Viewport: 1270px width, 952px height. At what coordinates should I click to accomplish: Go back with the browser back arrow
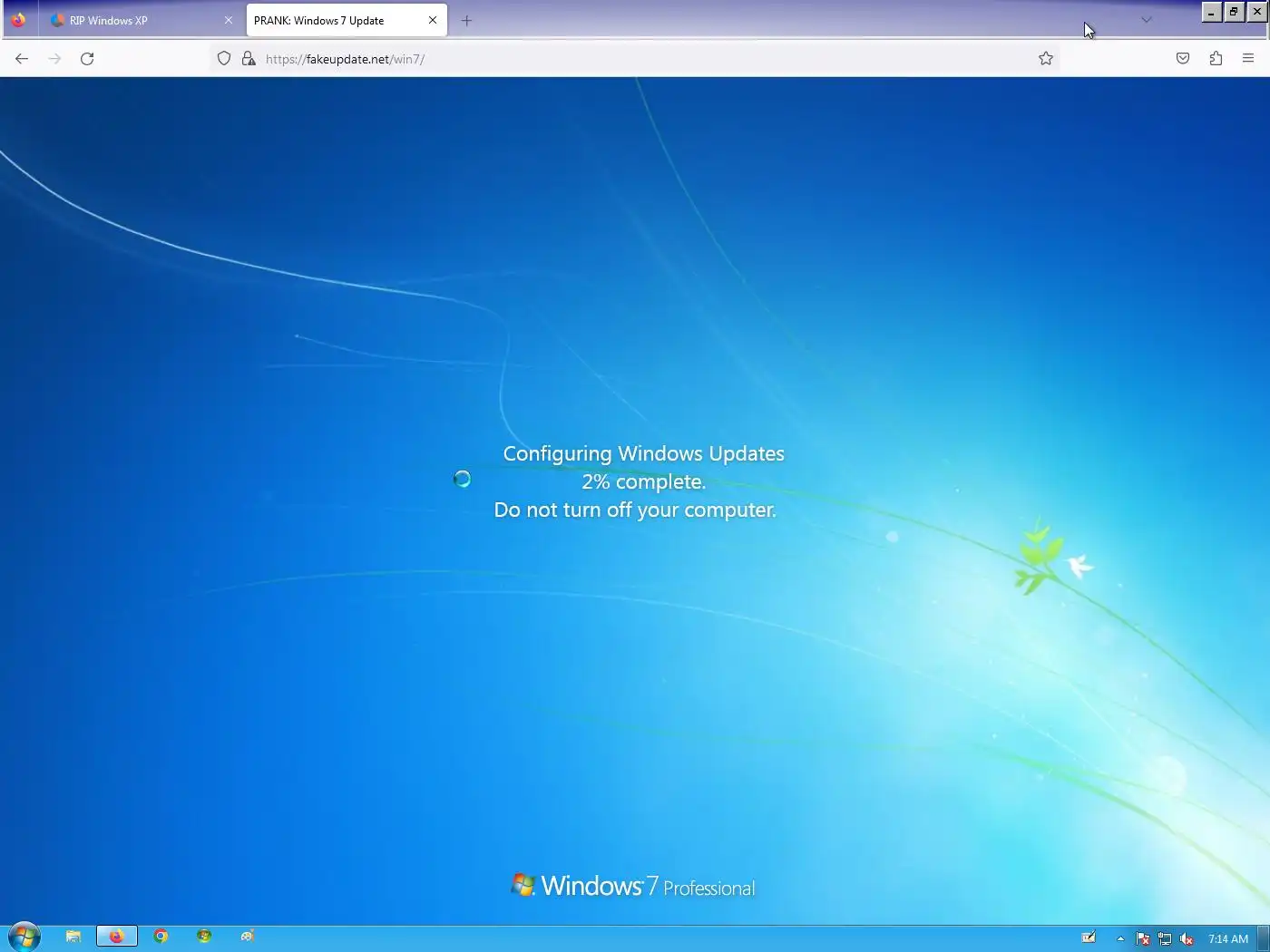tap(22, 59)
